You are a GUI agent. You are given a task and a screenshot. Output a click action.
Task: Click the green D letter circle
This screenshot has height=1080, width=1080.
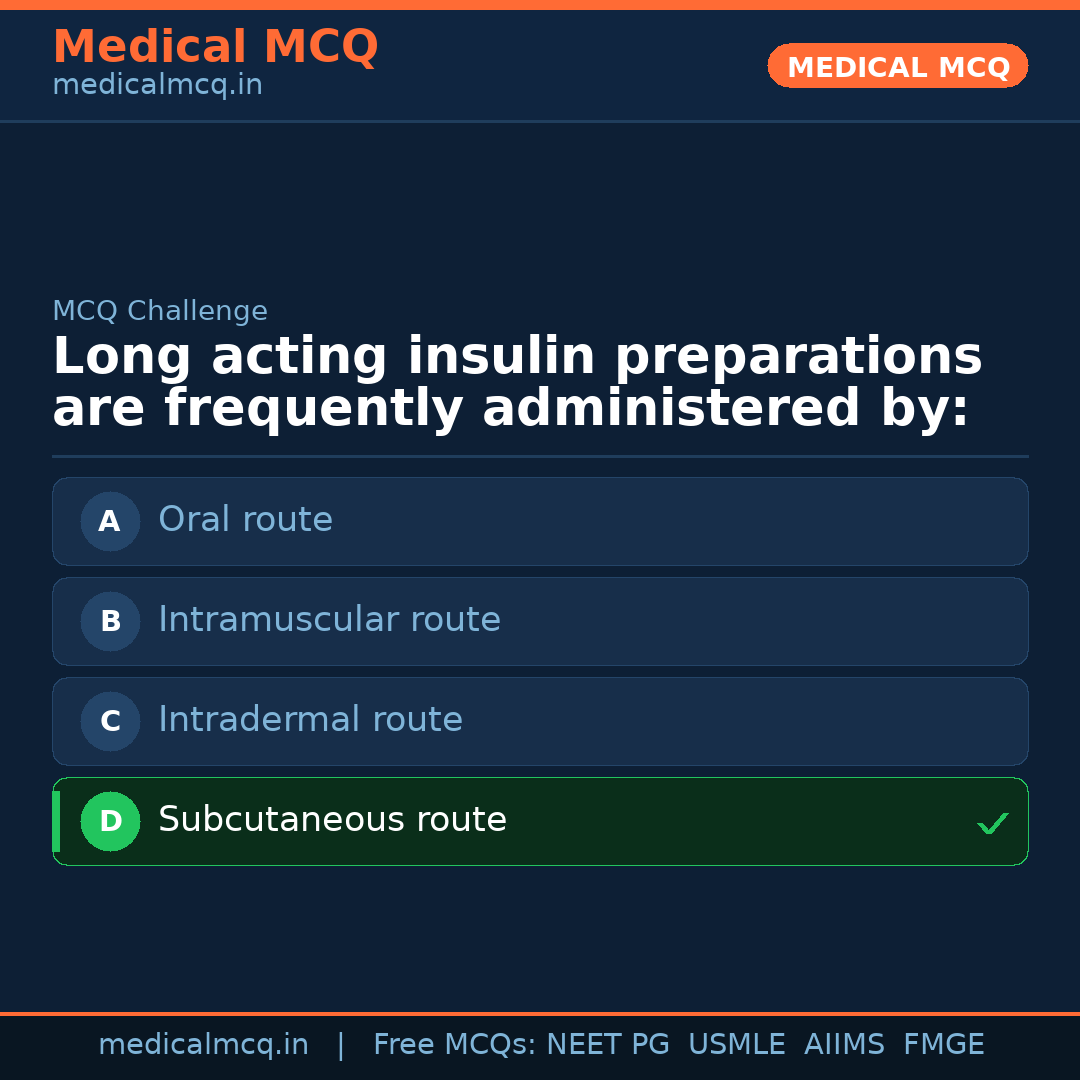(x=110, y=821)
